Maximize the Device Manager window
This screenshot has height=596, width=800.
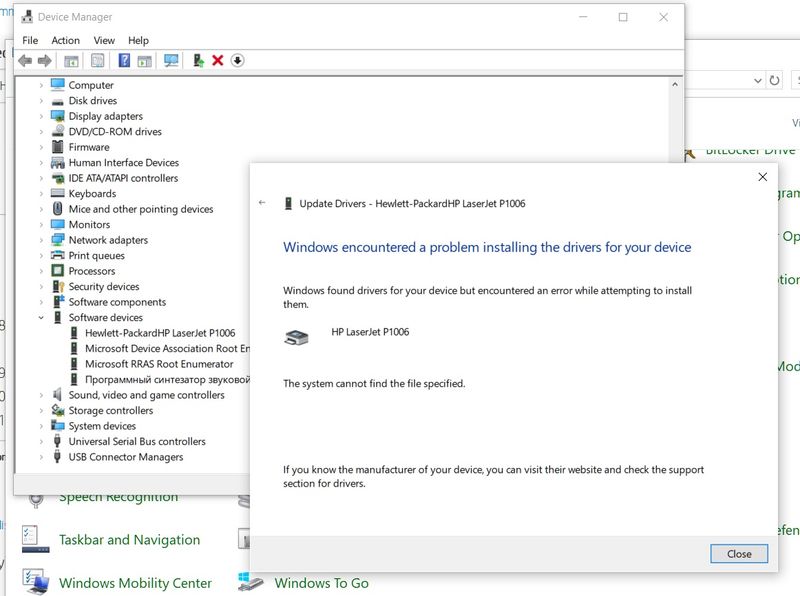coord(623,17)
